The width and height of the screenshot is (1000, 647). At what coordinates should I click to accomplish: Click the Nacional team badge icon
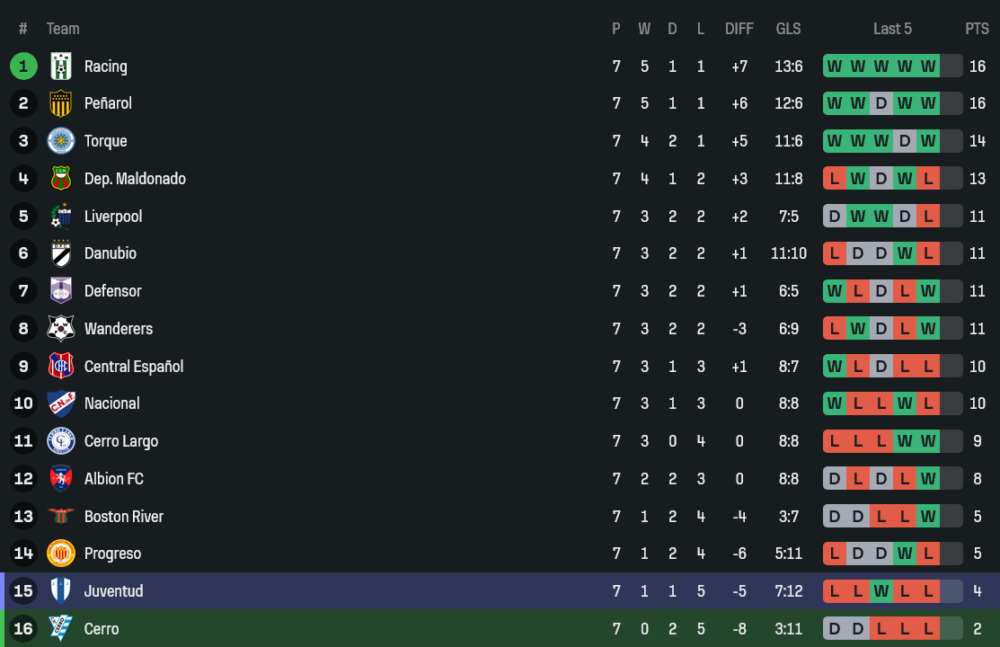tap(61, 404)
